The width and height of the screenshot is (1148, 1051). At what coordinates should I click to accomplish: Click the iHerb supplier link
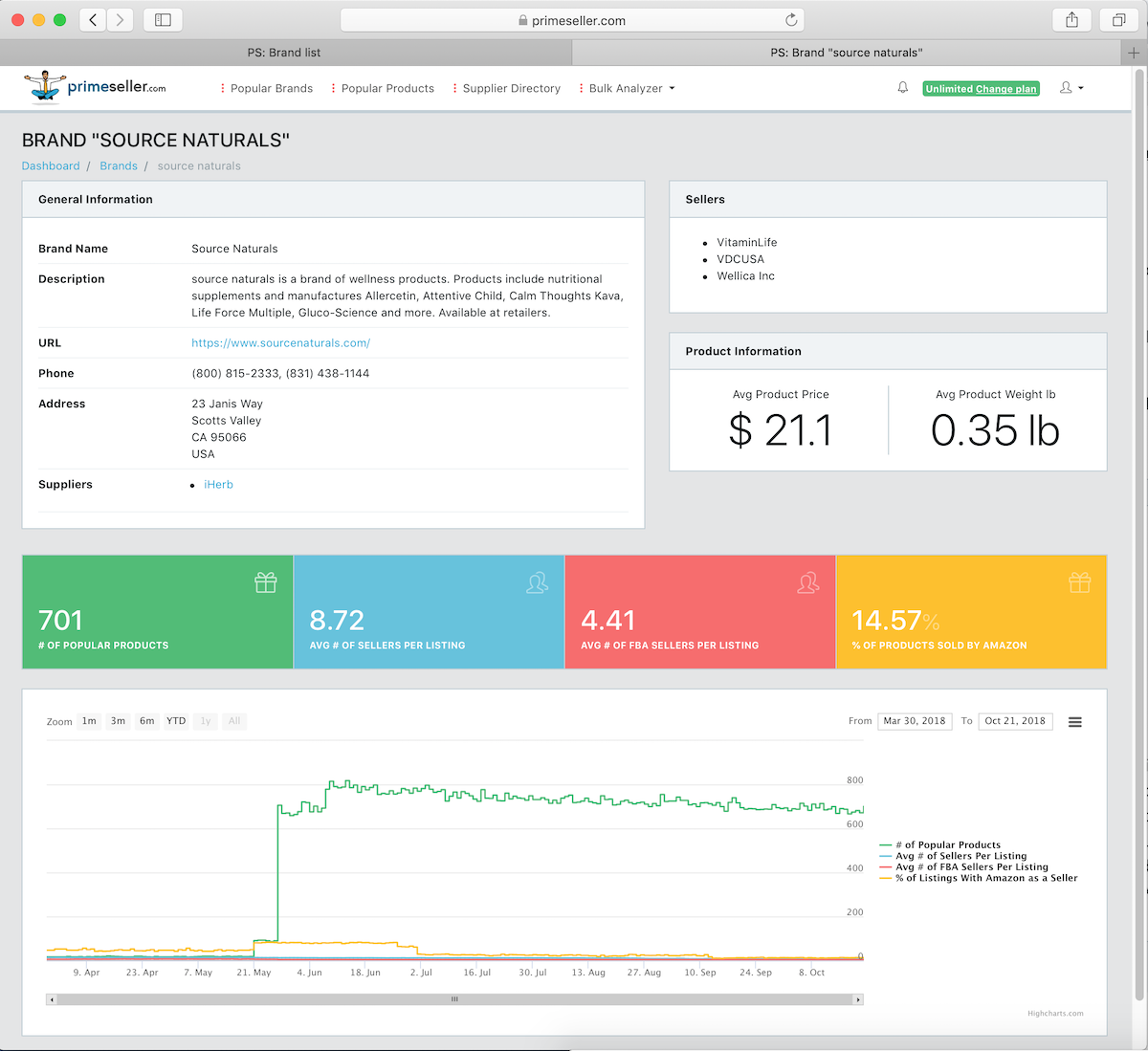pyautogui.click(x=218, y=485)
